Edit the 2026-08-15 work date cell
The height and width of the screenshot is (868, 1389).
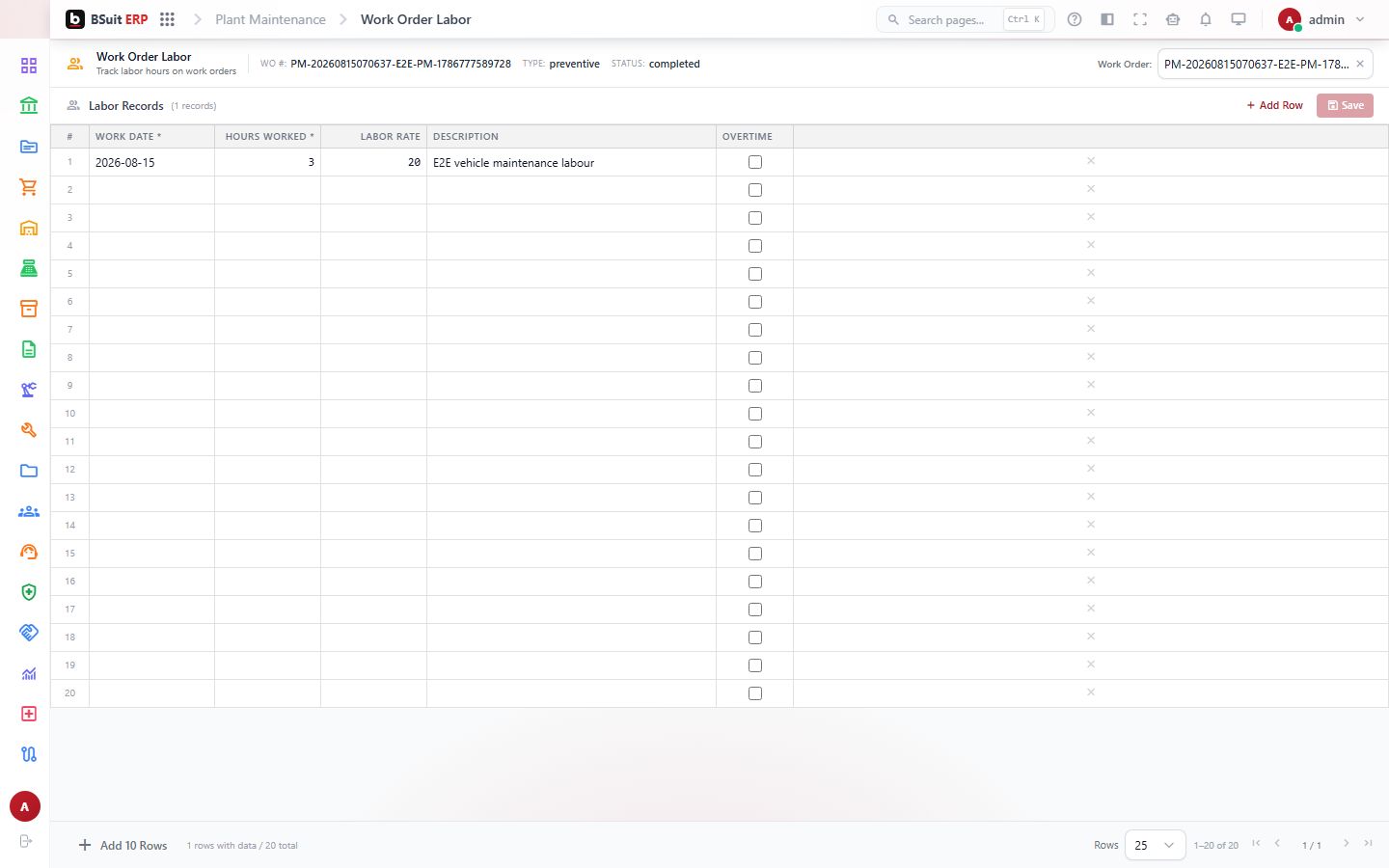(151, 162)
